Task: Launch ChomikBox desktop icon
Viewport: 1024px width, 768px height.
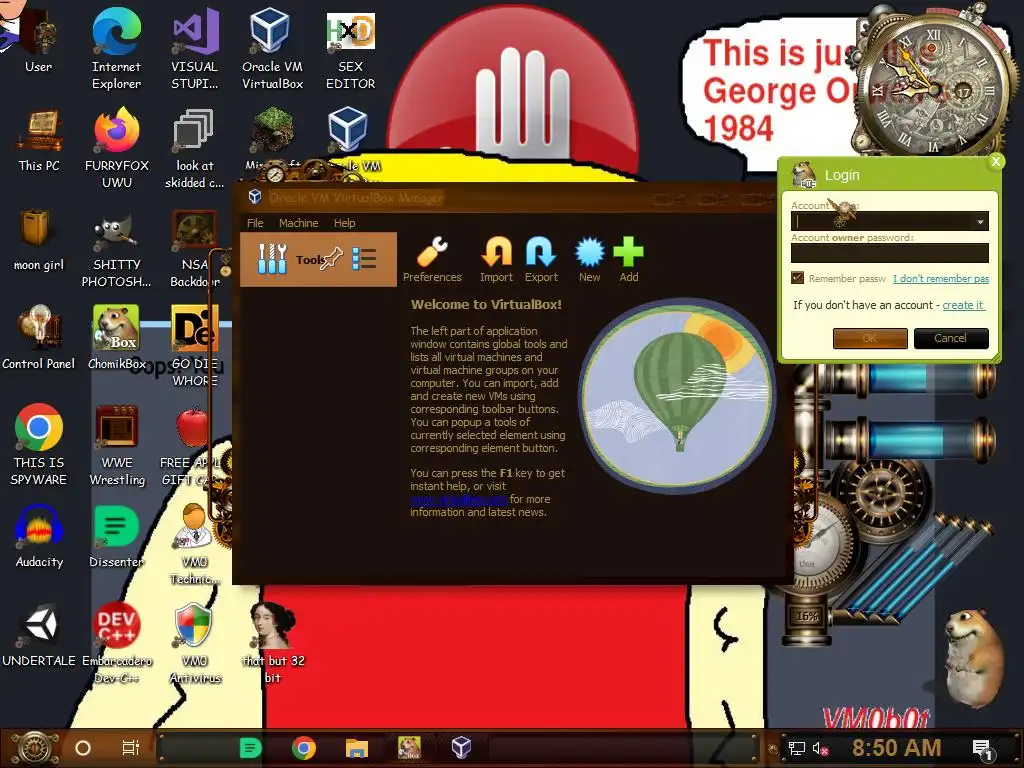Action: pyautogui.click(x=117, y=338)
